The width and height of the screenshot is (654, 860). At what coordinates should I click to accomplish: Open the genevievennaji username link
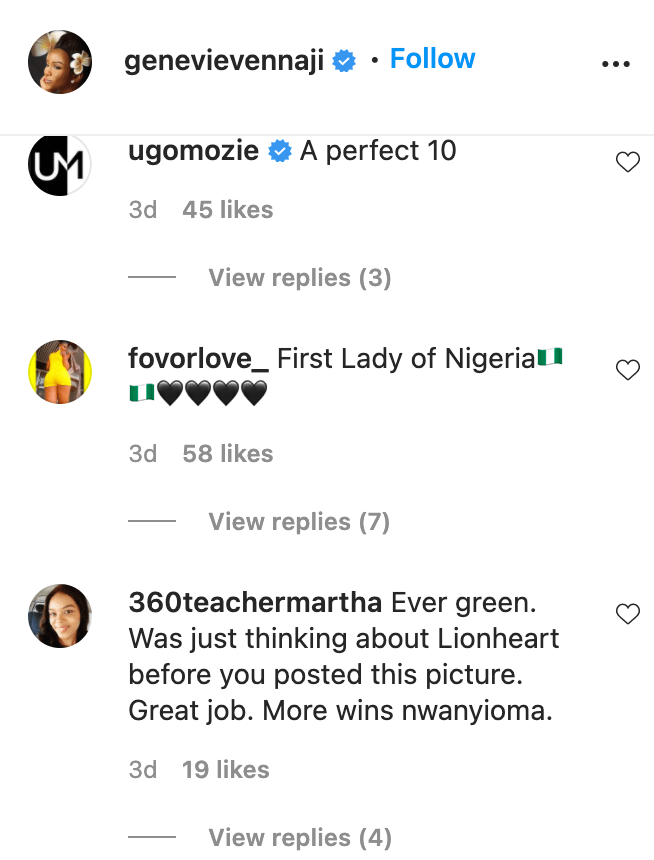(x=225, y=62)
